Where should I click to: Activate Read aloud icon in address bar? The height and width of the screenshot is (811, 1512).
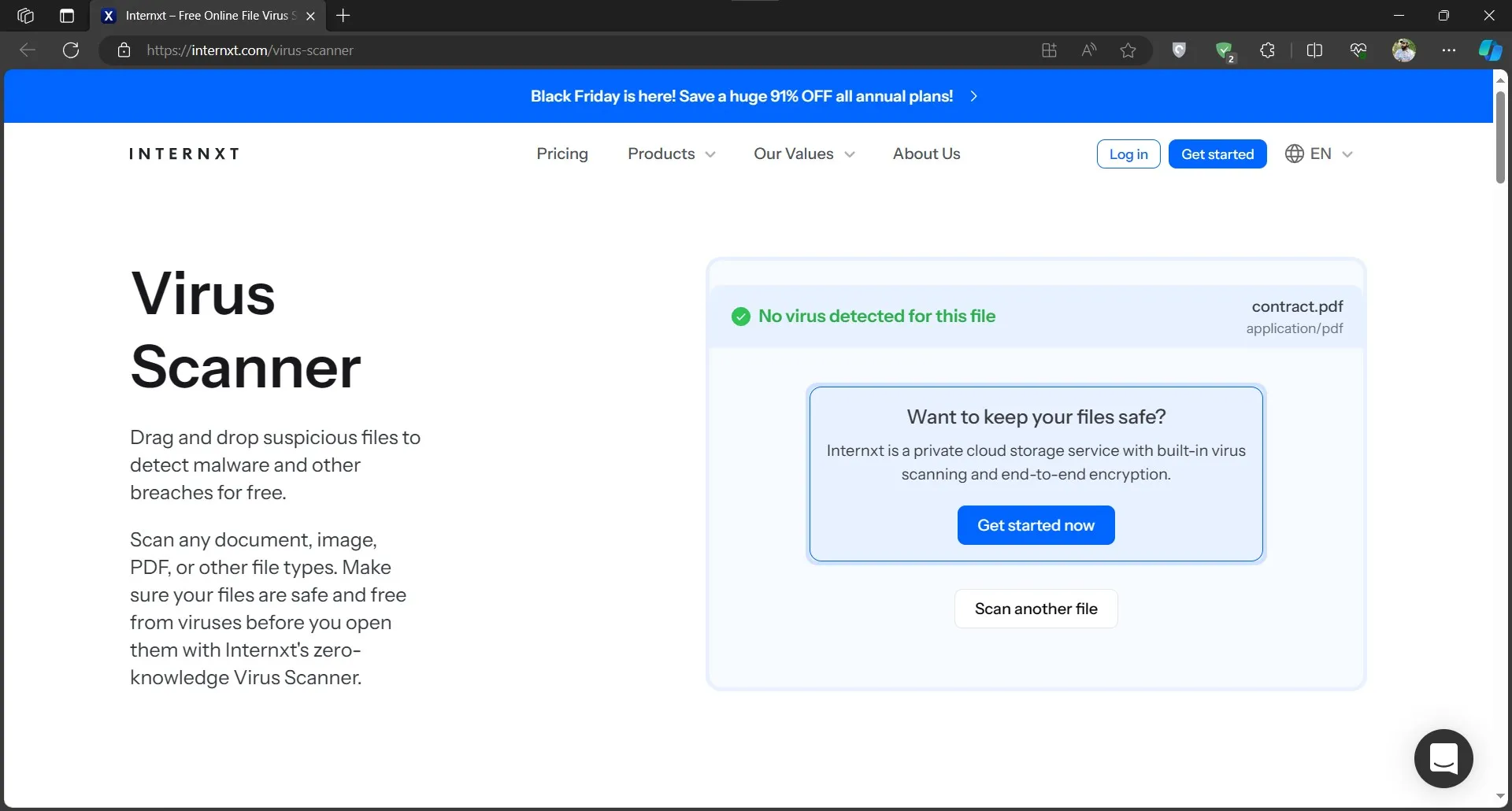pos(1089,50)
